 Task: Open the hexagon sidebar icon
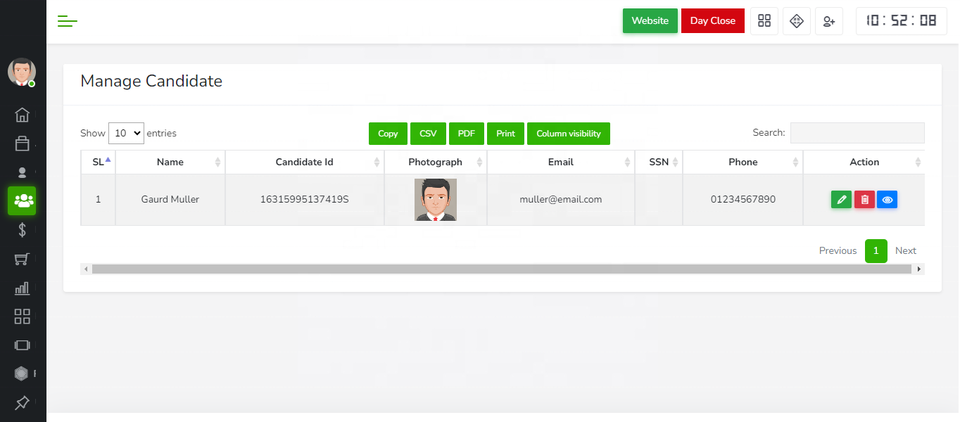click(x=21, y=374)
